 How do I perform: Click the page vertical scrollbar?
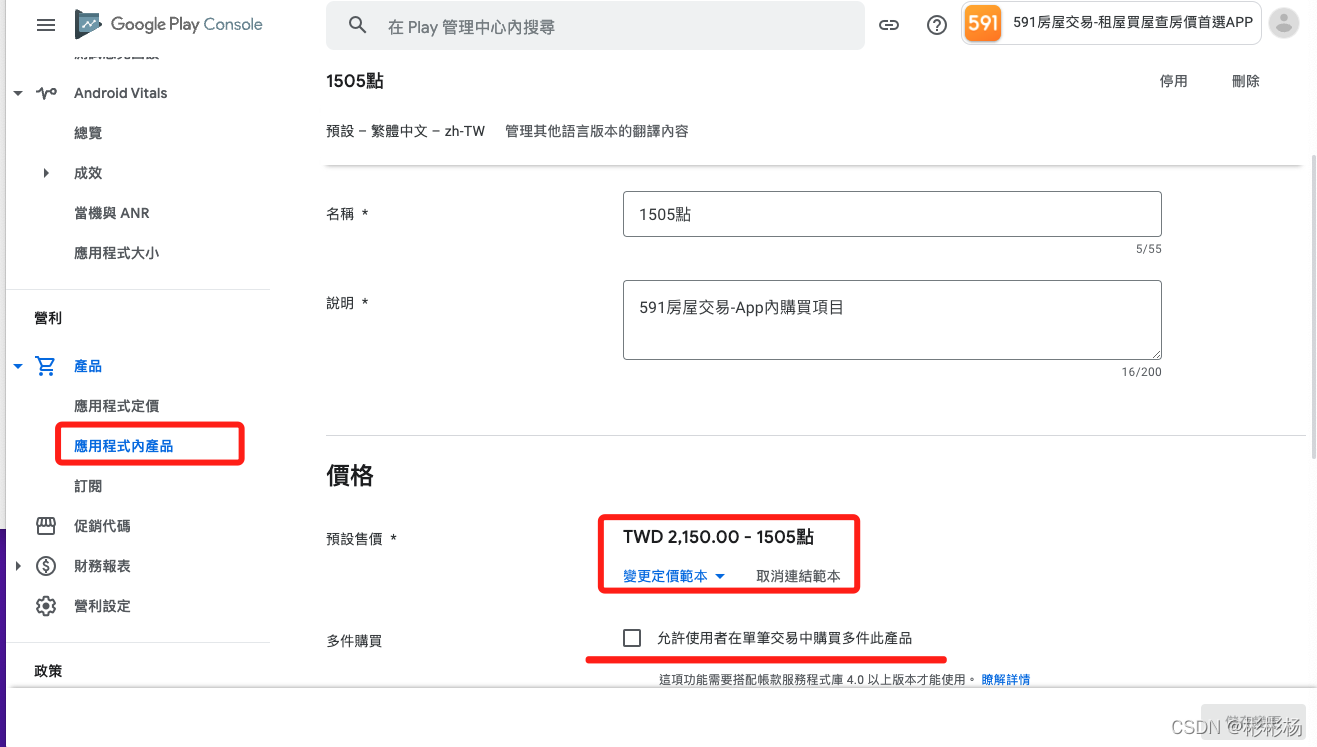pyautogui.click(x=1313, y=305)
